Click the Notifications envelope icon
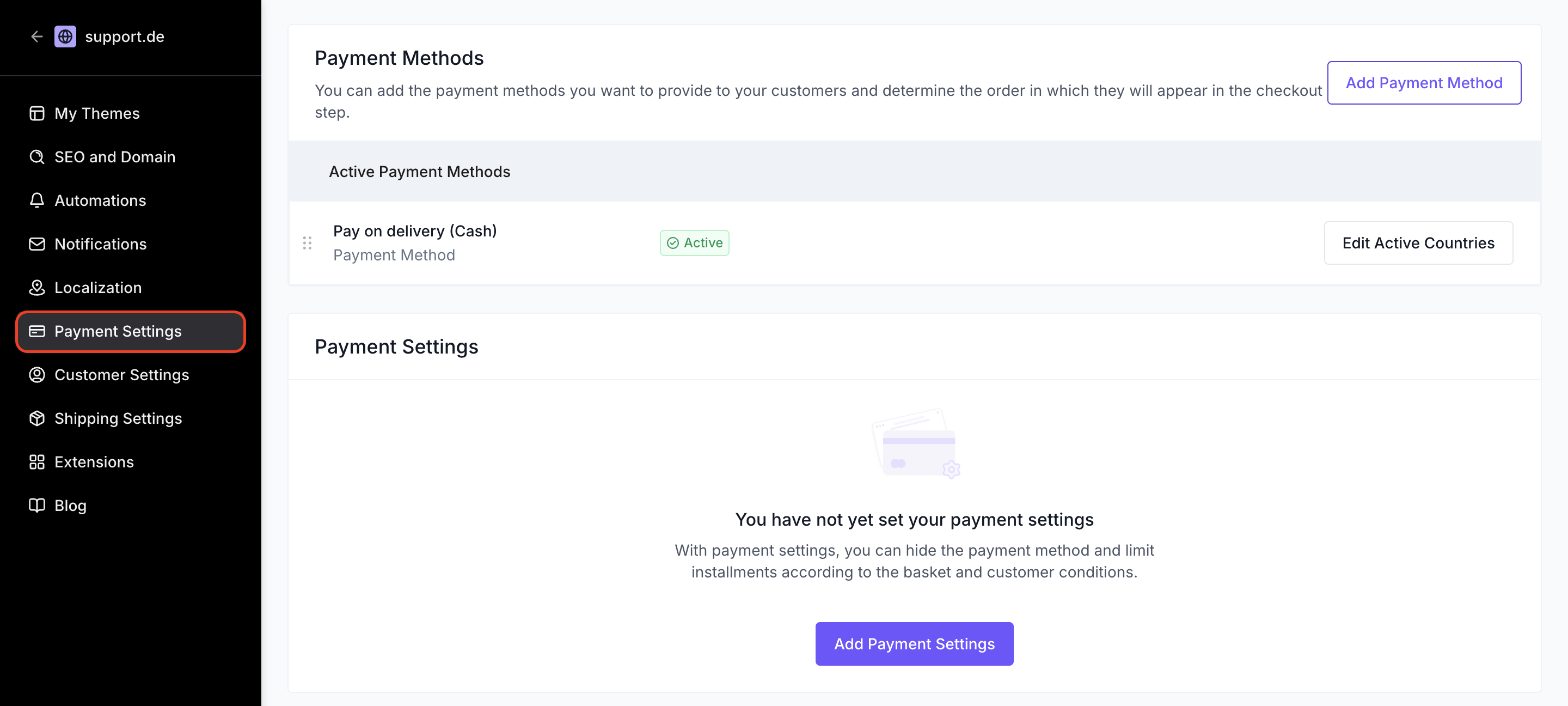Image resolution: width=1568 pixels, height=706 pixels. coord(37,244)
